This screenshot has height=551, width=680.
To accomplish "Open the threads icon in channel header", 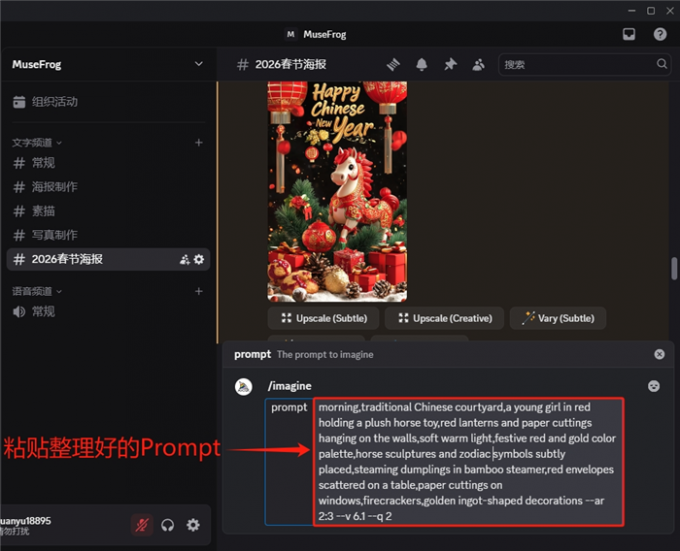I will pyautogui.click(x=394, y=64).
